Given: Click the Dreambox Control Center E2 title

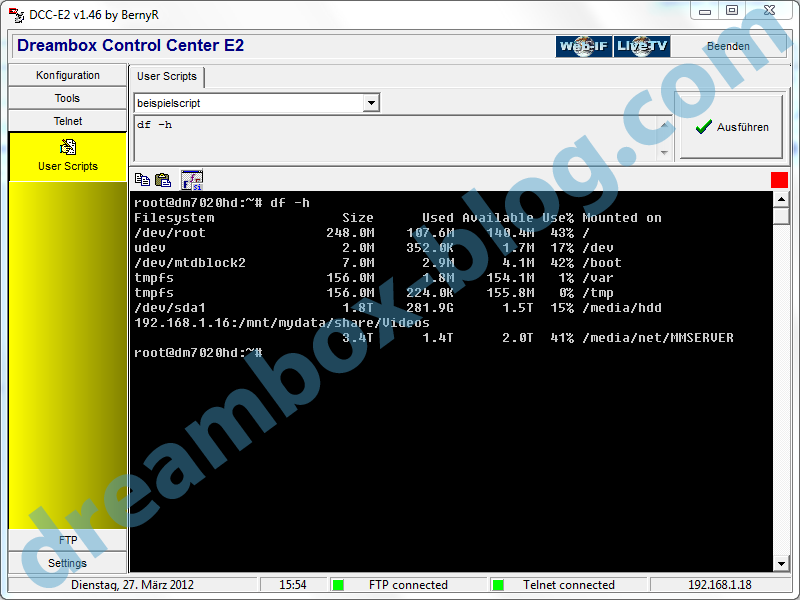Looking at the screenshot, I should [x=131, y=45].
